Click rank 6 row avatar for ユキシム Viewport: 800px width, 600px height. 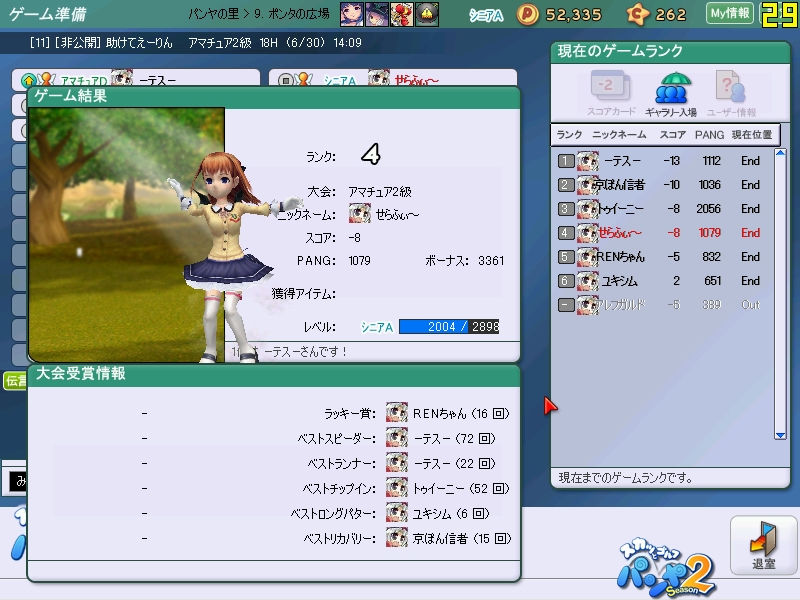[588, 281]
